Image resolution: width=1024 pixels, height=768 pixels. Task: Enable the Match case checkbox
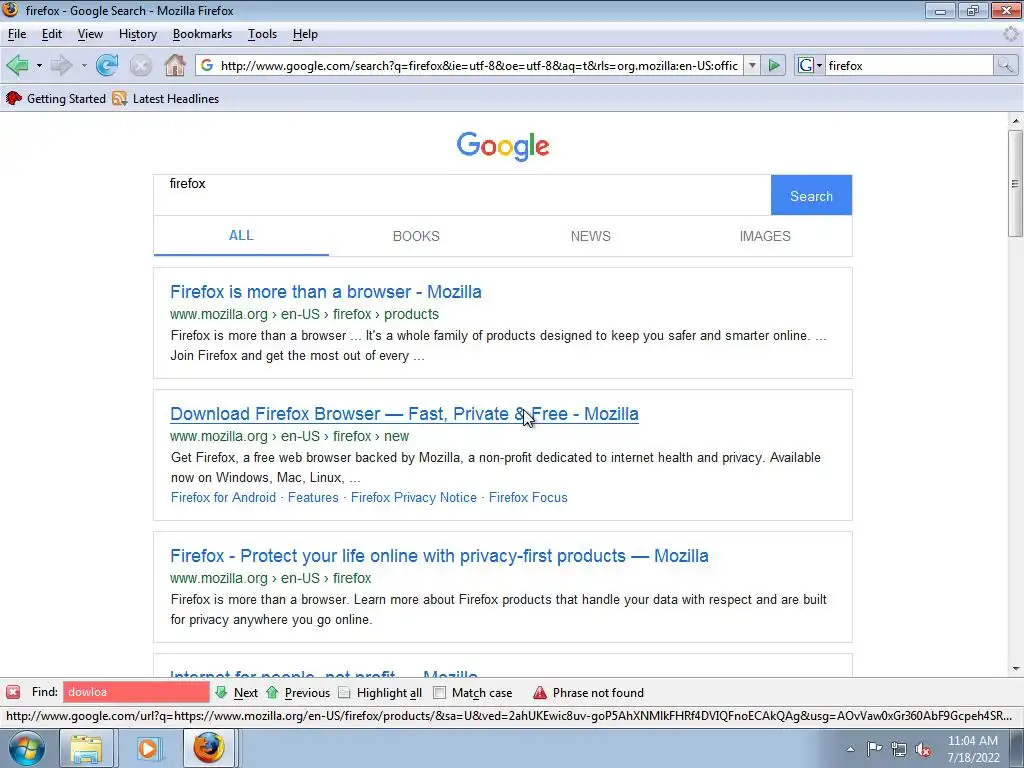pos(440,693)
